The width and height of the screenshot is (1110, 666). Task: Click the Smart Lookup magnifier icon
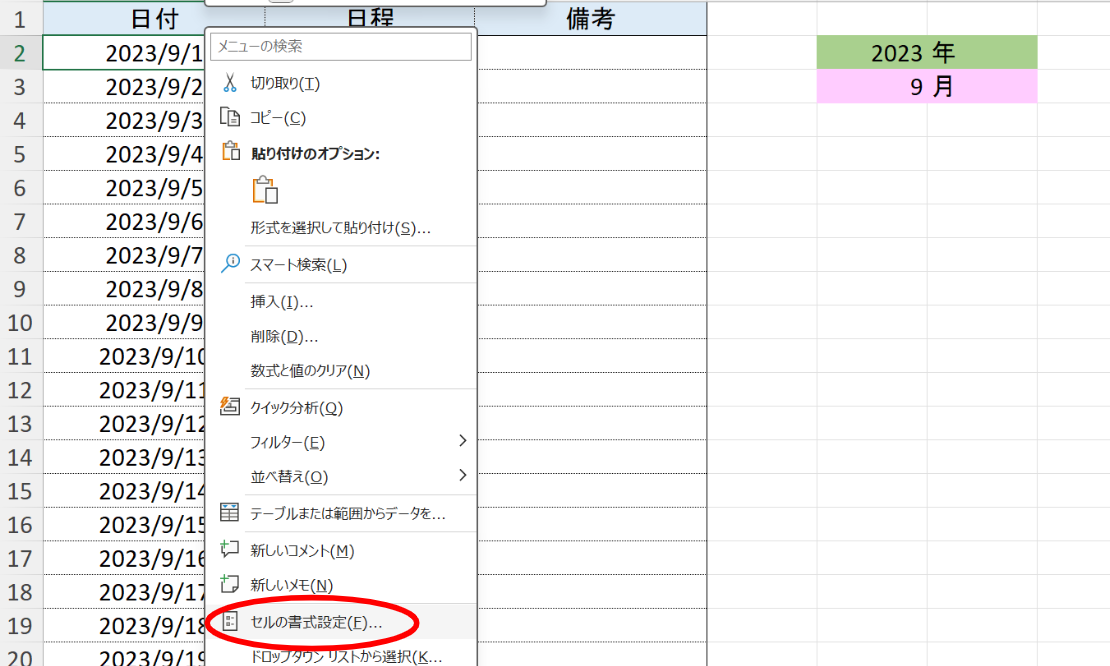coord(231,264)
